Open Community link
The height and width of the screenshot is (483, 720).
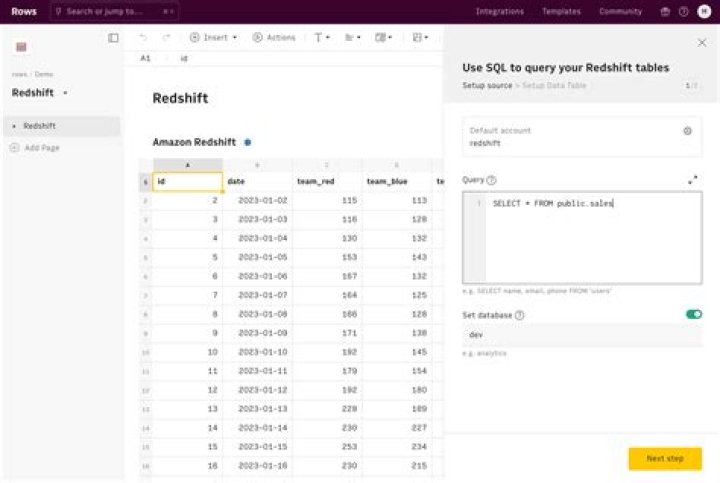click(x=620, y=11)
